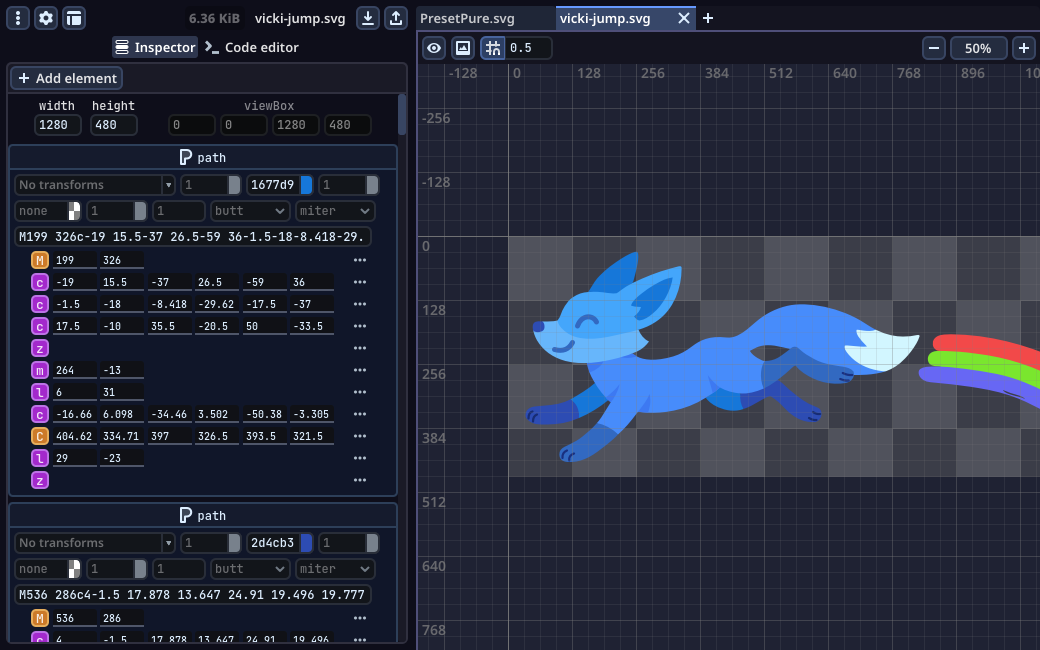
Task: Open options menu for l 29 -23 row
Action: [360, 458]
